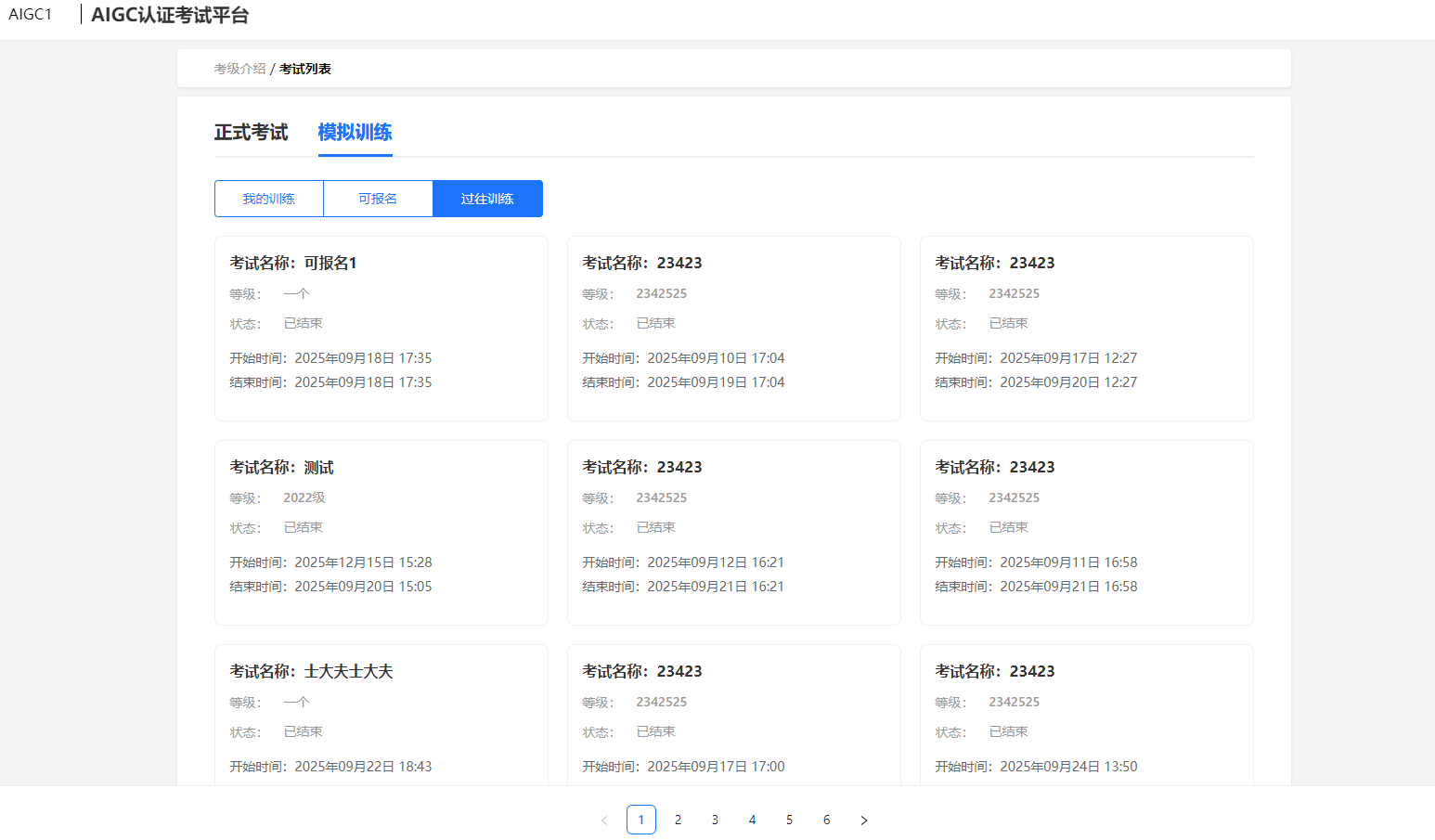Screen dimensions: 1435x840
Task: Open the exam card named 可报名1
Action: click(x=381, y=329)
